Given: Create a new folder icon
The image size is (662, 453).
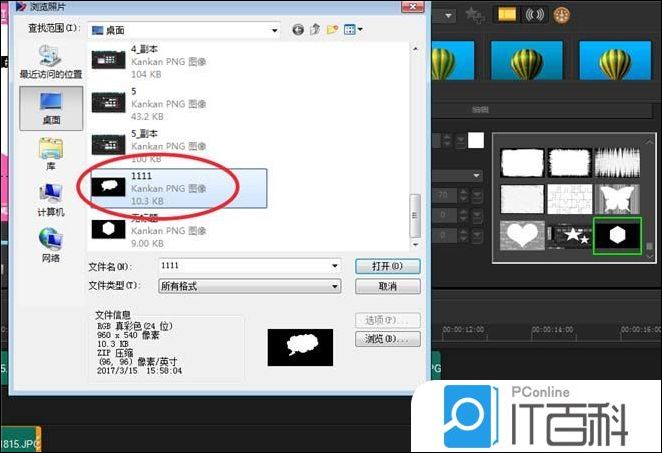Looking at the screenshot, I should pos(332,30).
